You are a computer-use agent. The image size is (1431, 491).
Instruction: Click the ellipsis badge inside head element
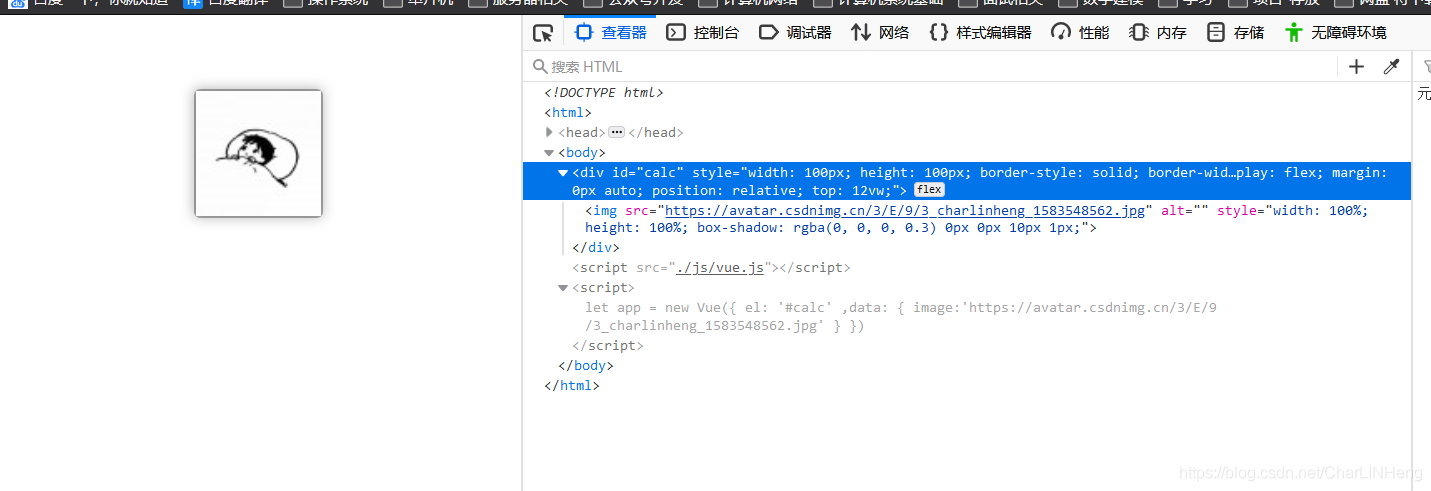(616, 132)
